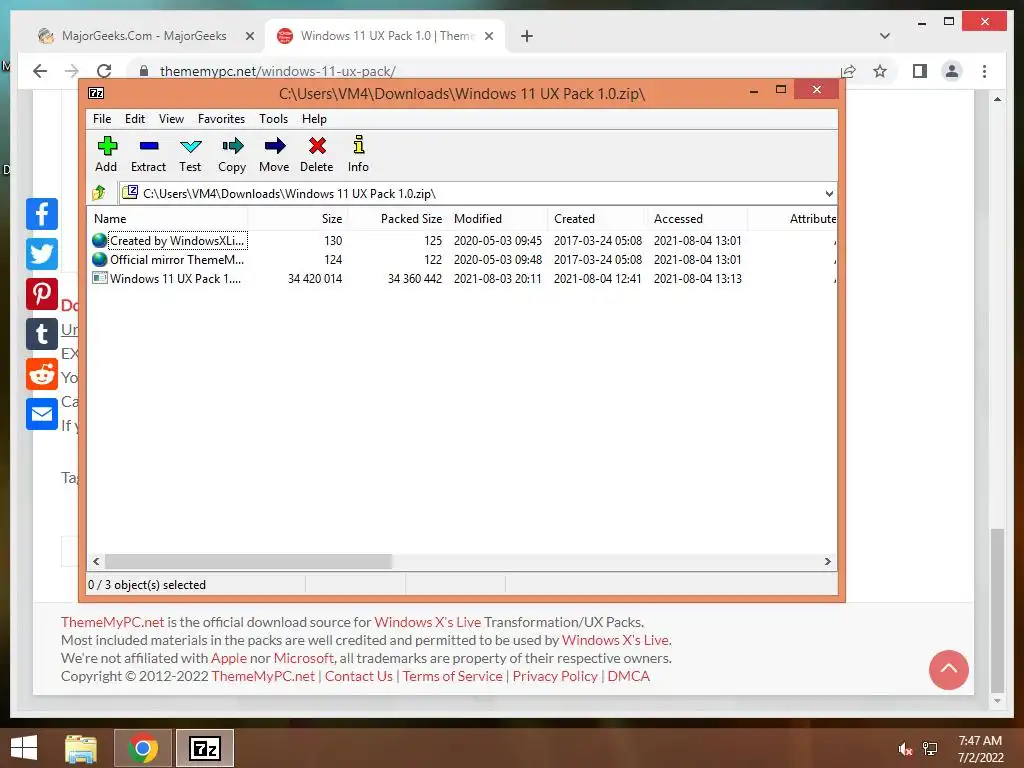Open a new Chrome tab
The height and width of the screenshot is (768, 1024).
coord(527,36)
